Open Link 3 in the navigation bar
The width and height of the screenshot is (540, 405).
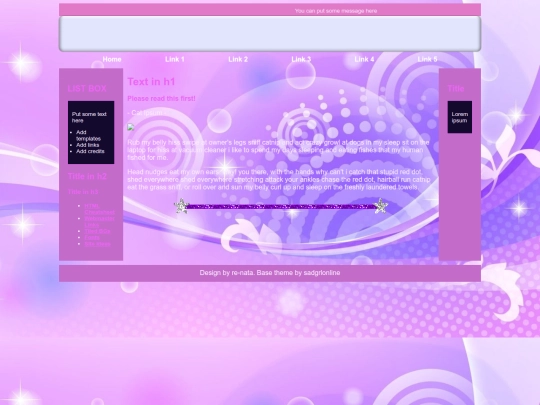(301, 59)
